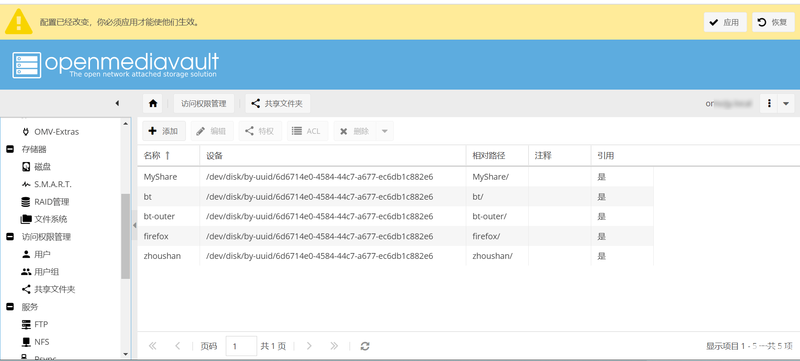Viewport: 800px width, 361px height.
Task: Click sidebar scrollbar down arrow
Action: (126, 354)
